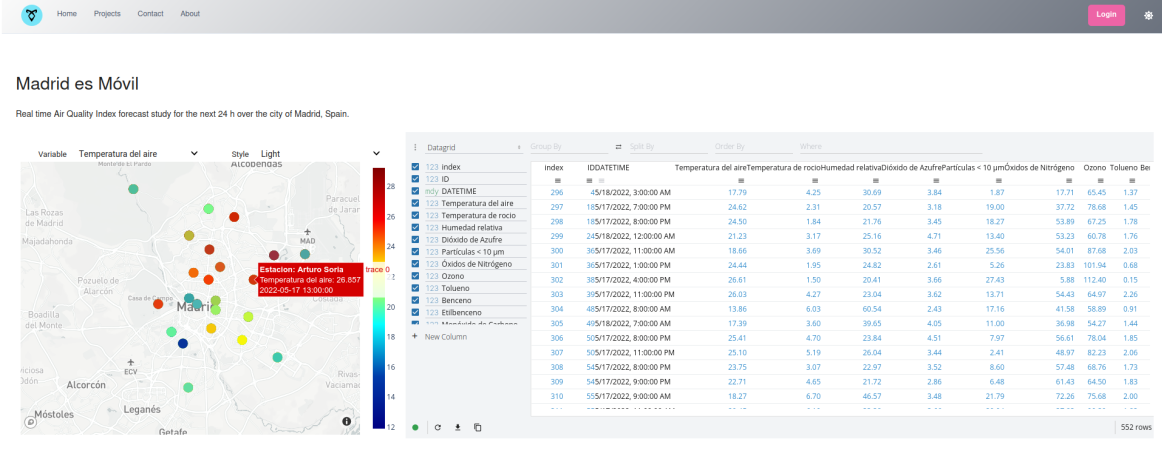
Task: Click the MAD airport icon on map
Action: (308, 233)
